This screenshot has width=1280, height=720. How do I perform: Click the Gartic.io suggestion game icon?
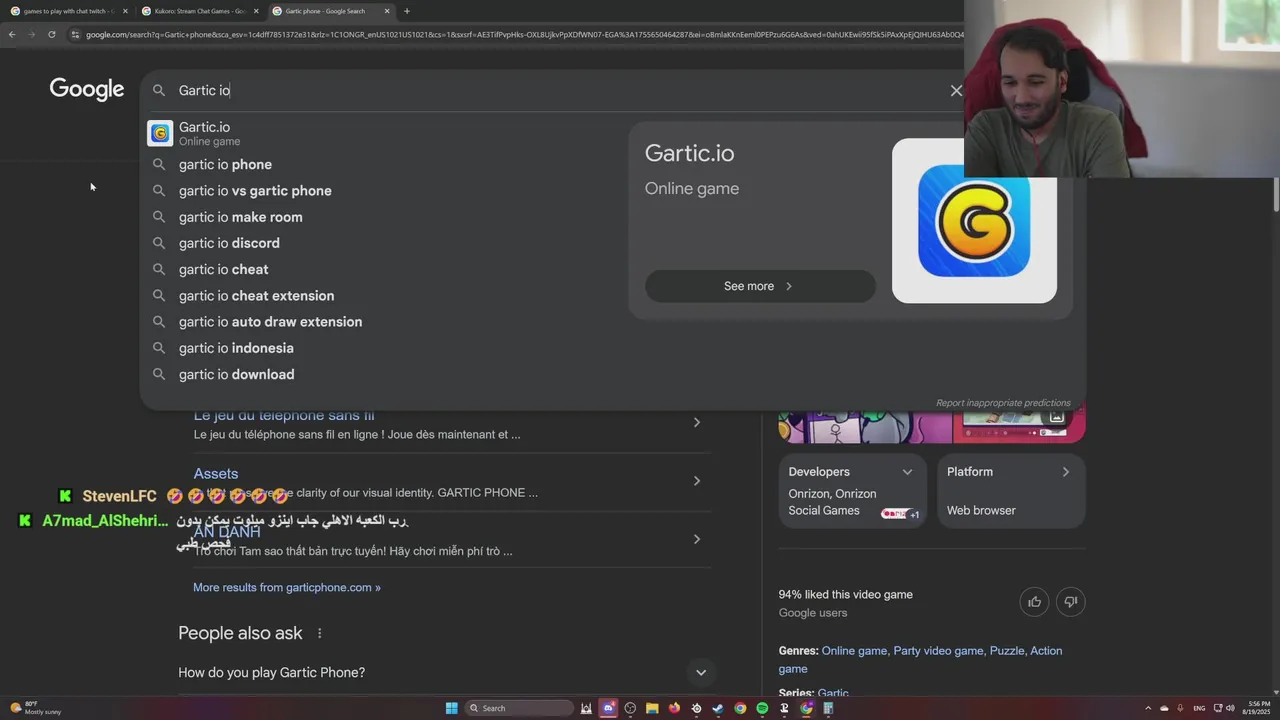[160, 133]
